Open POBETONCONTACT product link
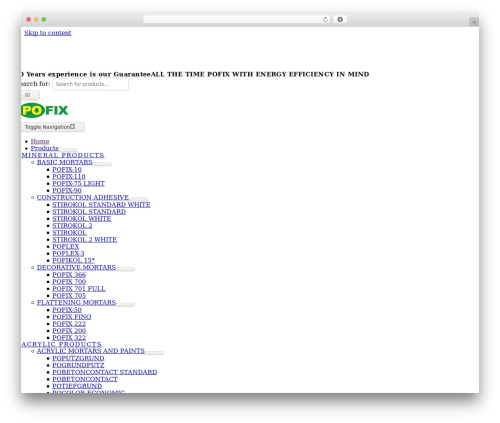 (x=85, y=379)
